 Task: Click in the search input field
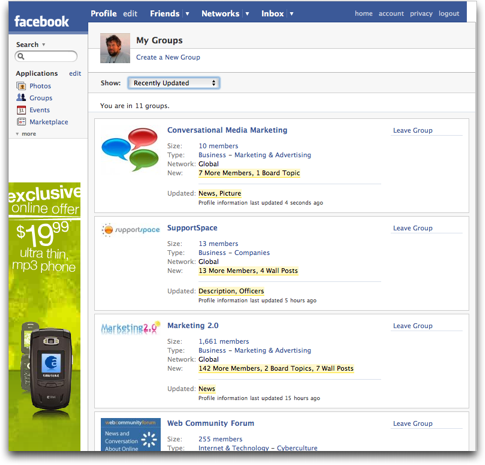[46, 56]
